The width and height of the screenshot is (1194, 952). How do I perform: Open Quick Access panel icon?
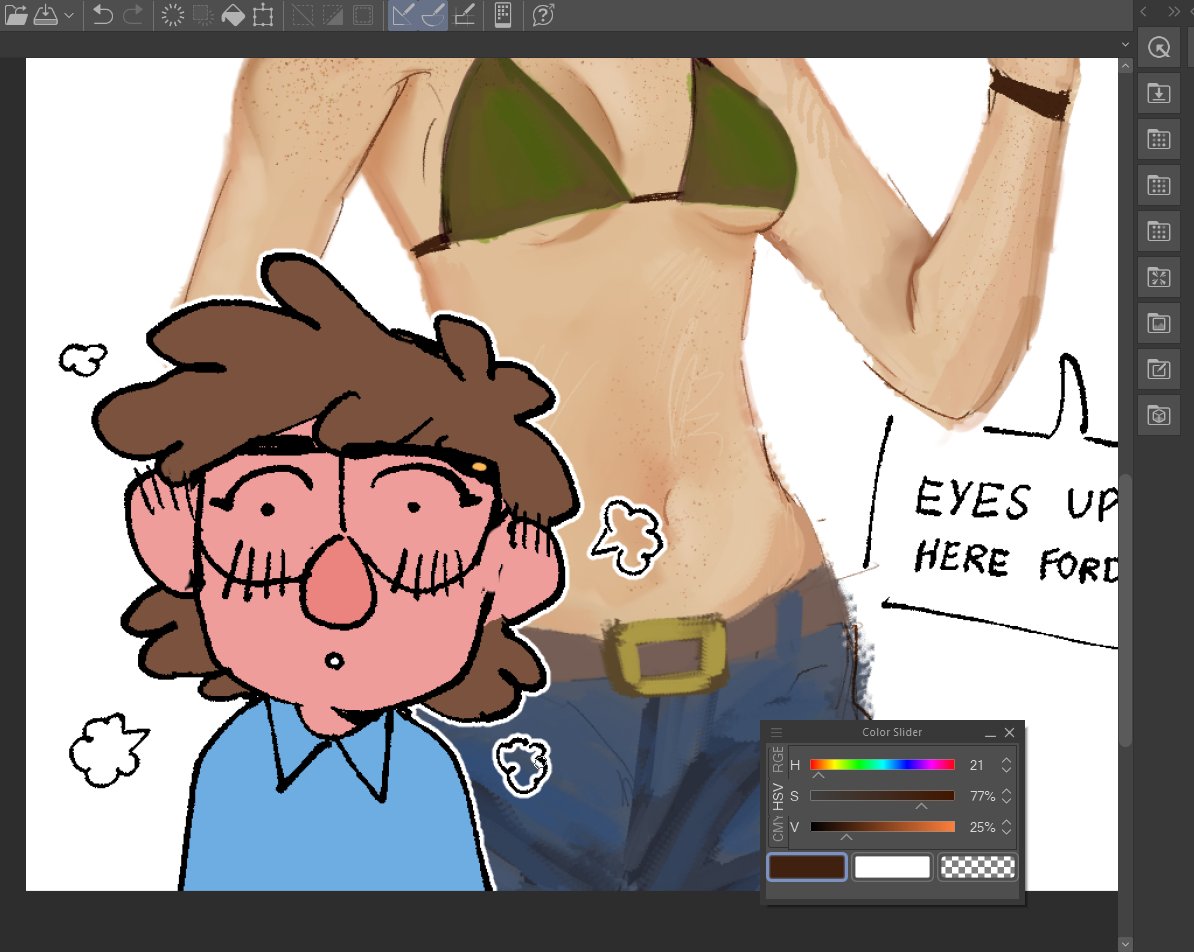(1159, 47)
